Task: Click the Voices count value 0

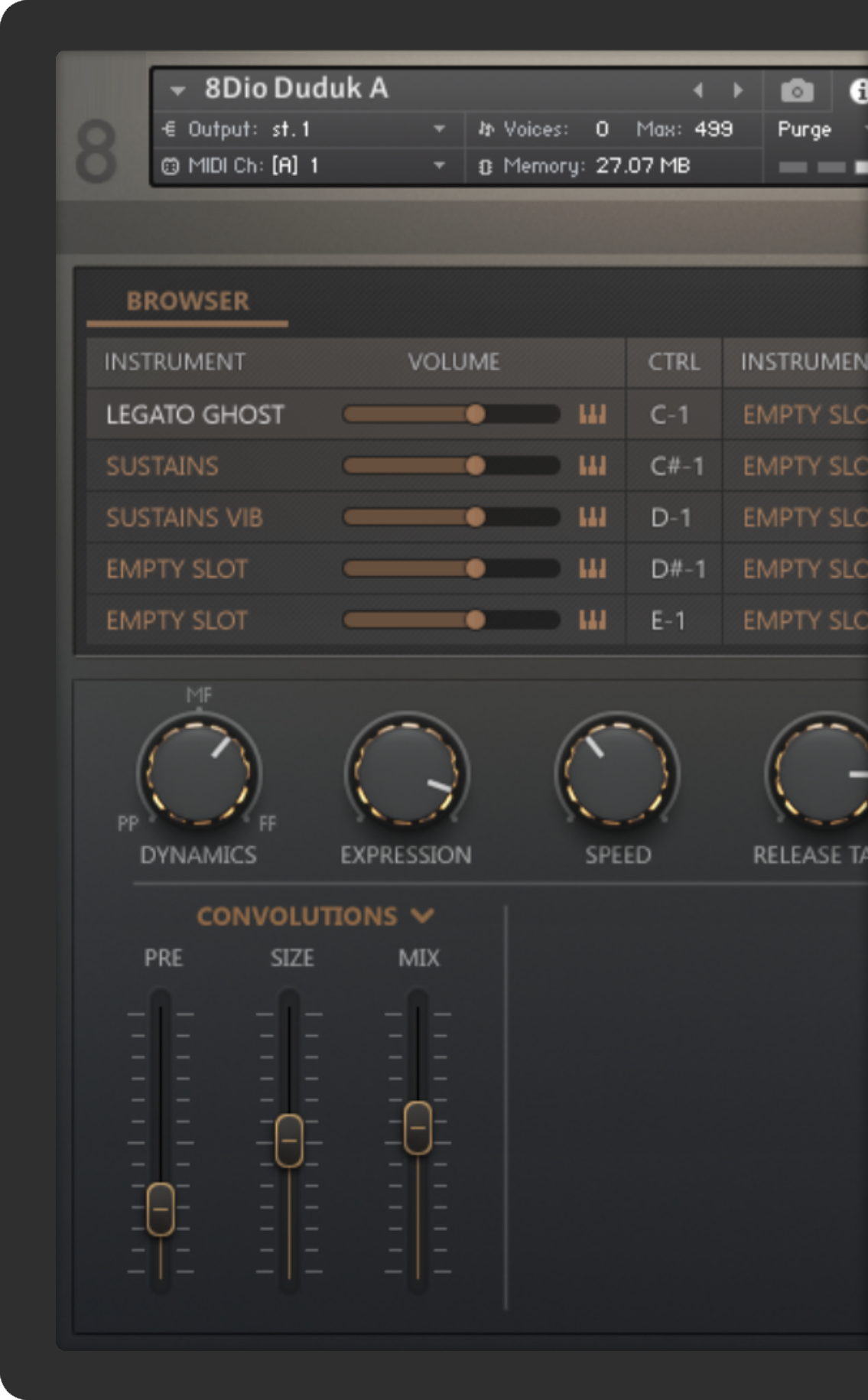Action: (x=602, y=129)
